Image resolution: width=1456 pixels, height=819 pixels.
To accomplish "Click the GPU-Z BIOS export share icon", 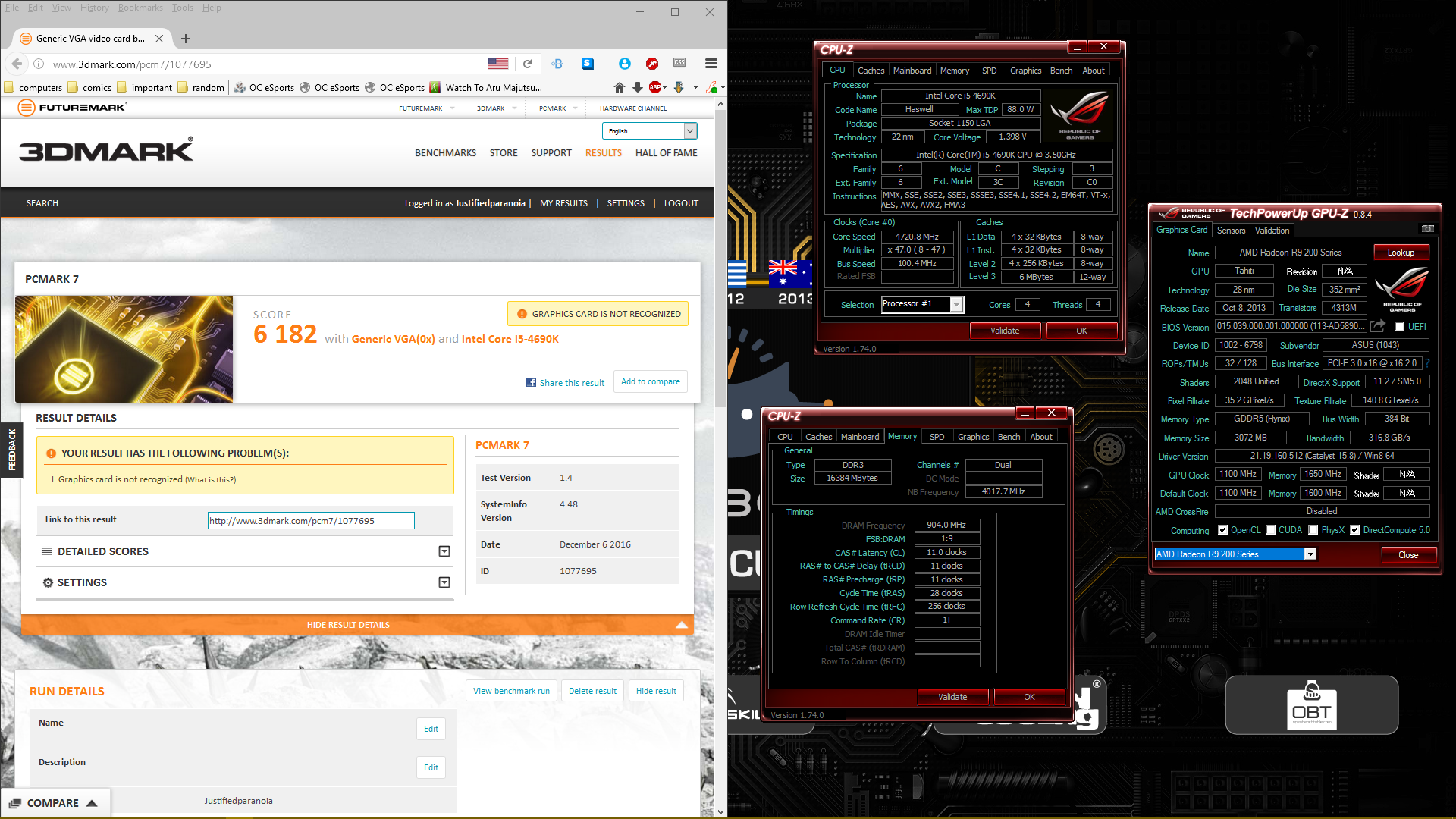I will pos(1378,326).
